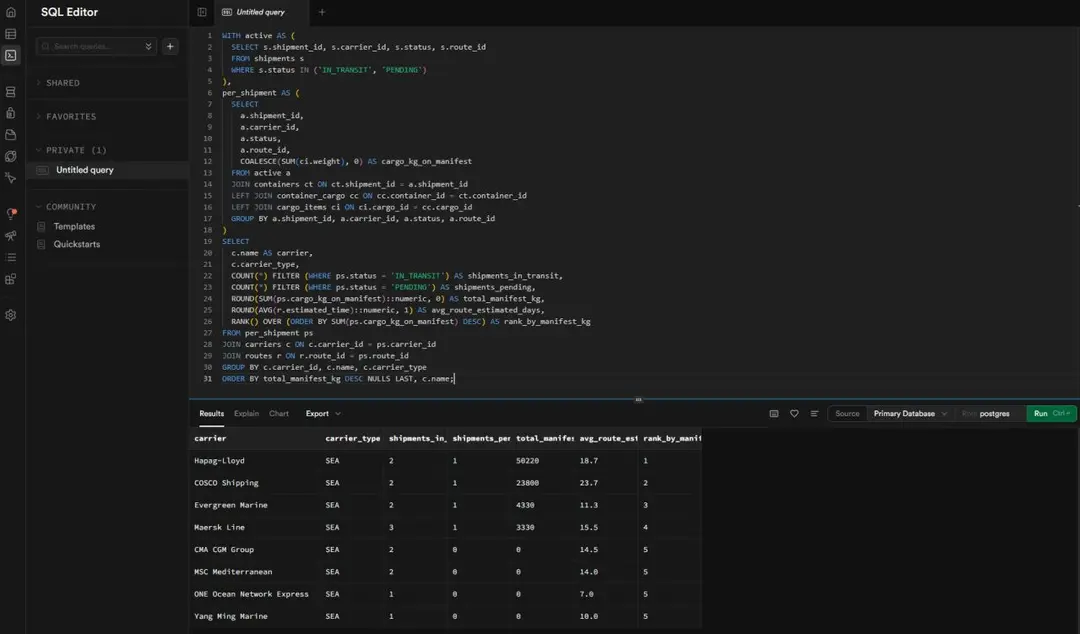This screenshot has height=634, width=1080.
Task: Click the Quickstarts document icon
Action: [x=41, y=245]
